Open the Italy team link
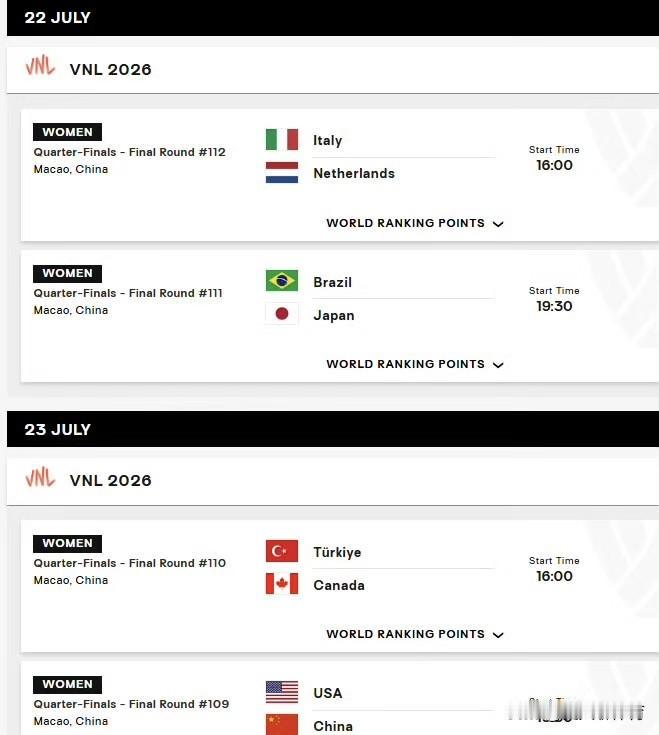Image resolution: width=659 pixels, height=735 pixels. pos(328,140)
